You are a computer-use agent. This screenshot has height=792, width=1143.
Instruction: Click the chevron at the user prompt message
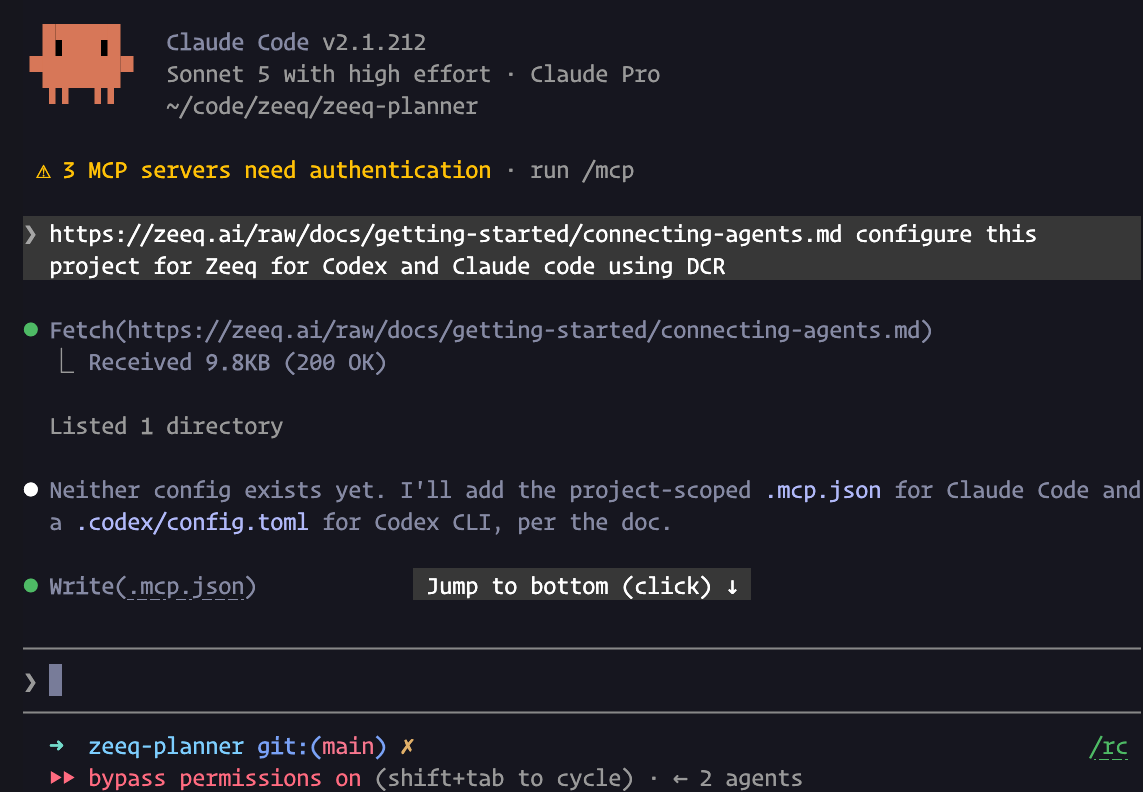click(30, 234)
